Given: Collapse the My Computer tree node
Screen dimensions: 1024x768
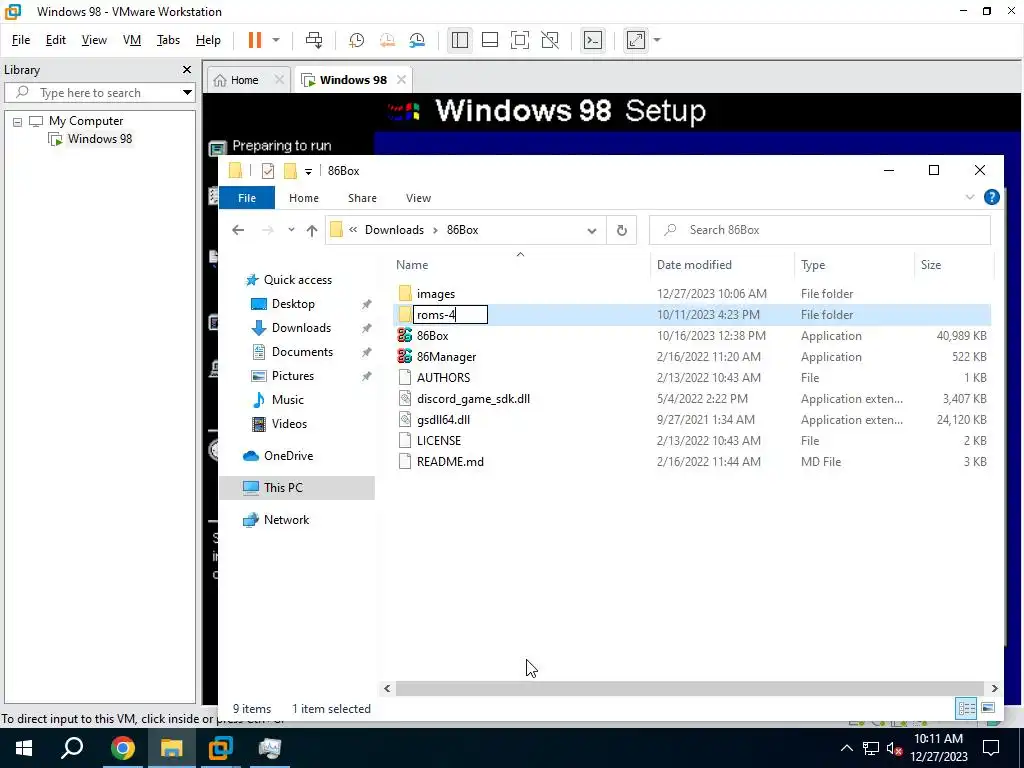Looking at the screenshot, I should pyautogui.click(x=18, y=121).
